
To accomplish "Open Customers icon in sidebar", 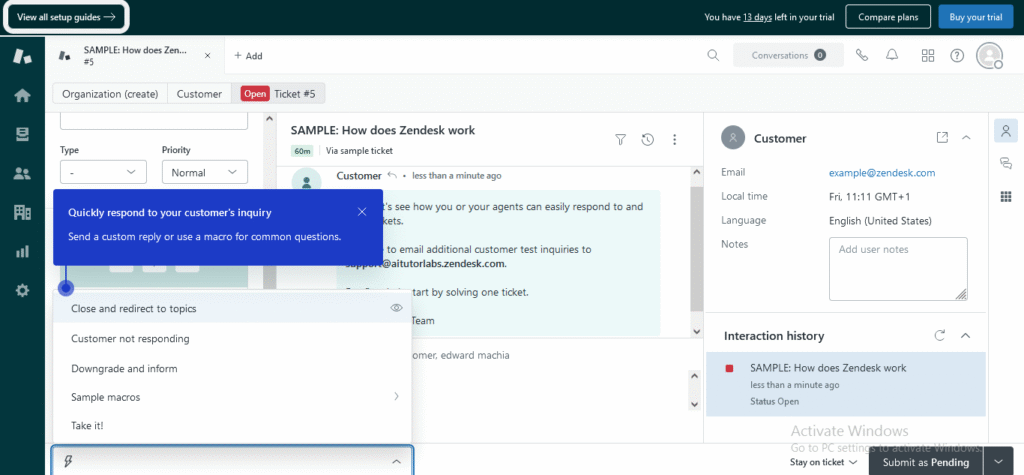I will [22, 173].
